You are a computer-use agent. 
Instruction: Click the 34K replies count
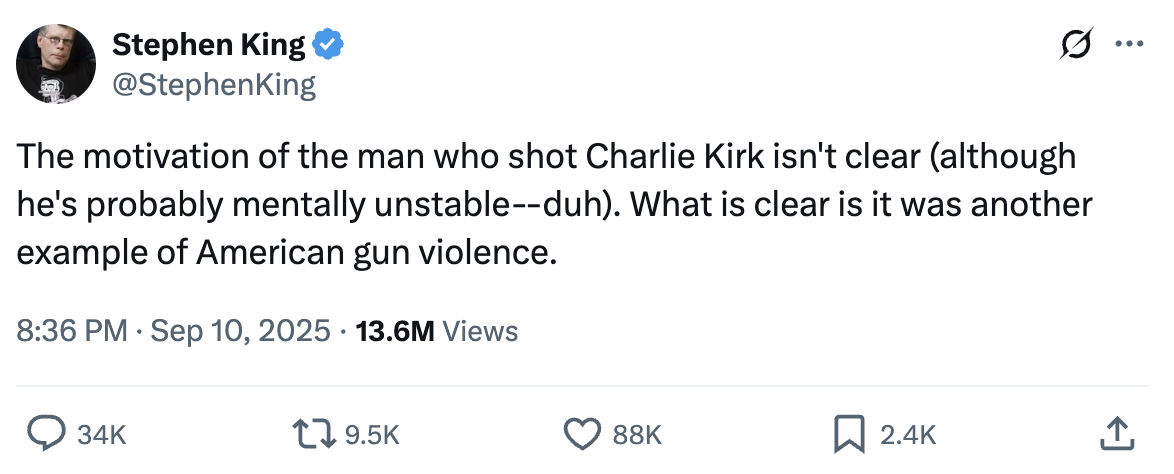click(x=102, y=434)
